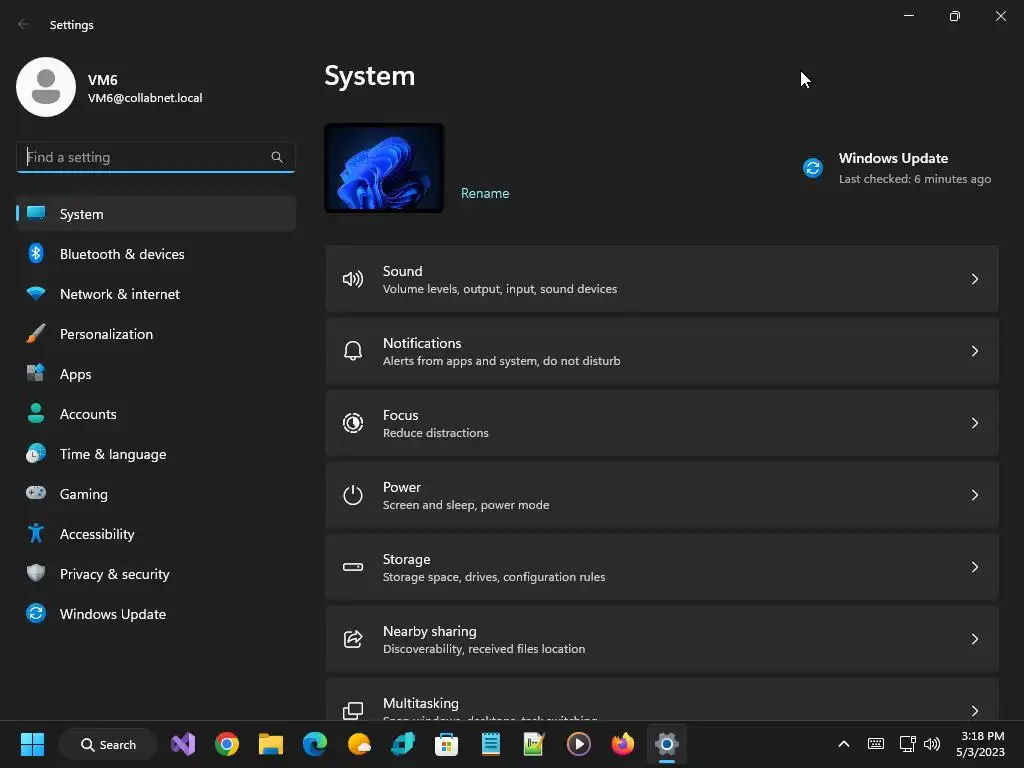Click the paintbrush Personalization icon
1024x768 pixels.
[36, 333]
